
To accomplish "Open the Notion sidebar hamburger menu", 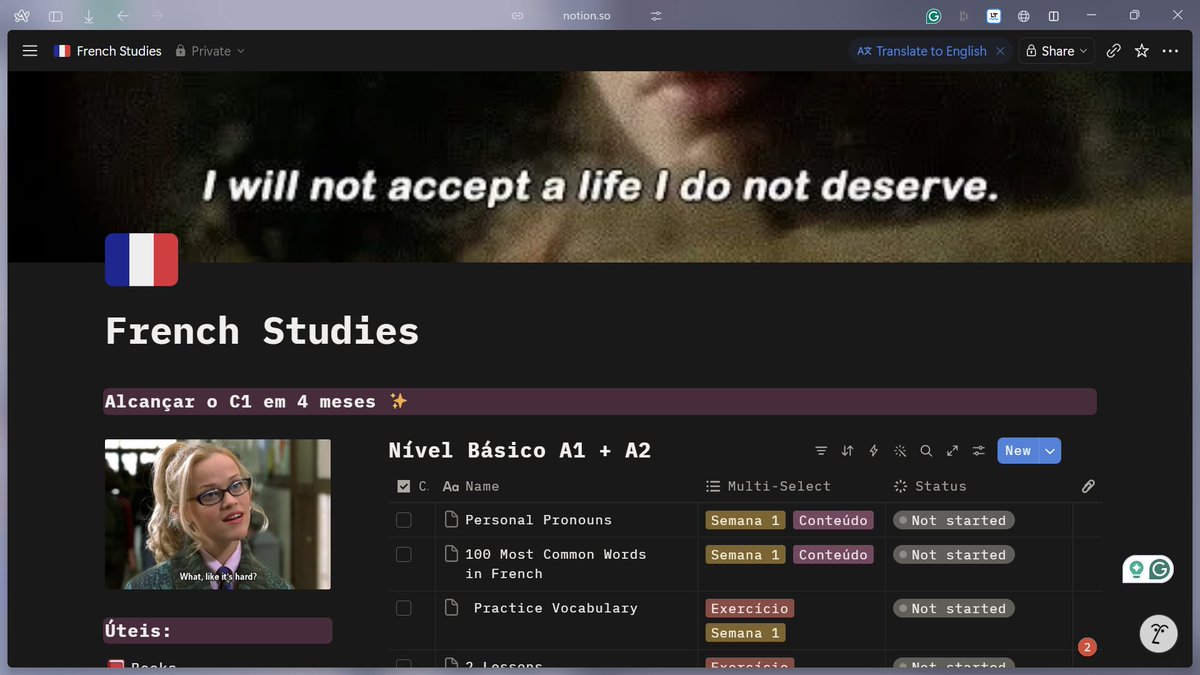I will click(x=30, y=51).
